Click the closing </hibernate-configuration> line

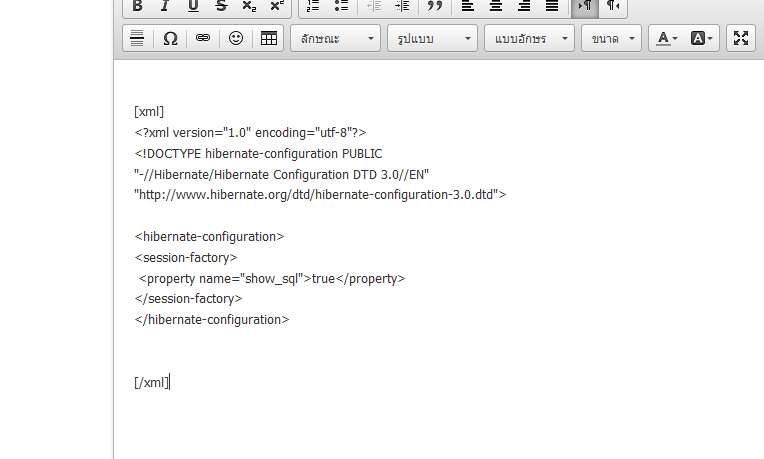(x=211, y=320)
